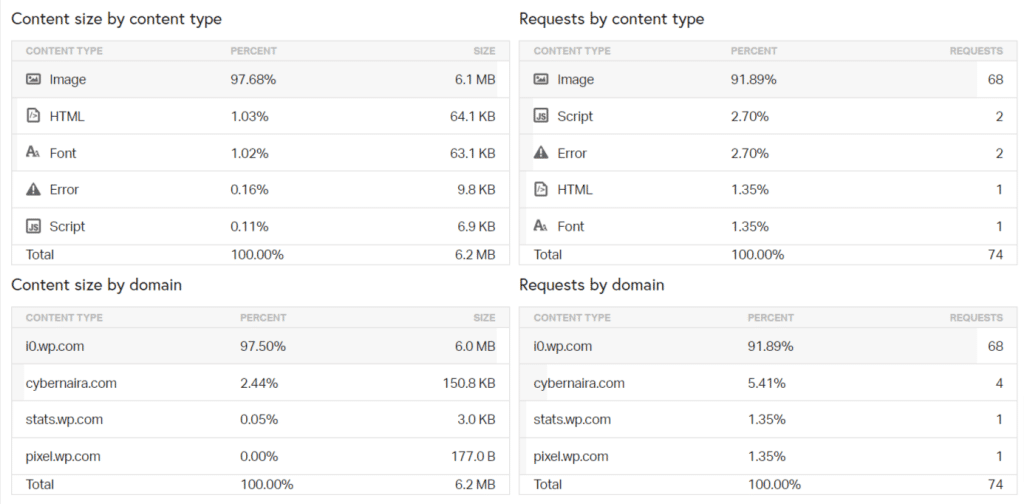The image size is (1024, 504).
Task: Select stats.wp.com row in content size by domain
Action: (x=261, y=419)
